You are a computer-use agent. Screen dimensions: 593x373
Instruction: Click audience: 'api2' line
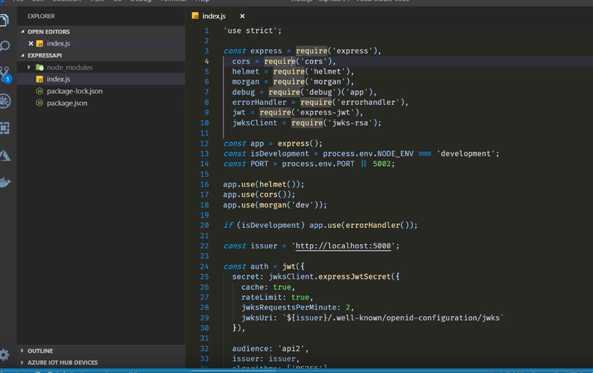pos(270,349)
